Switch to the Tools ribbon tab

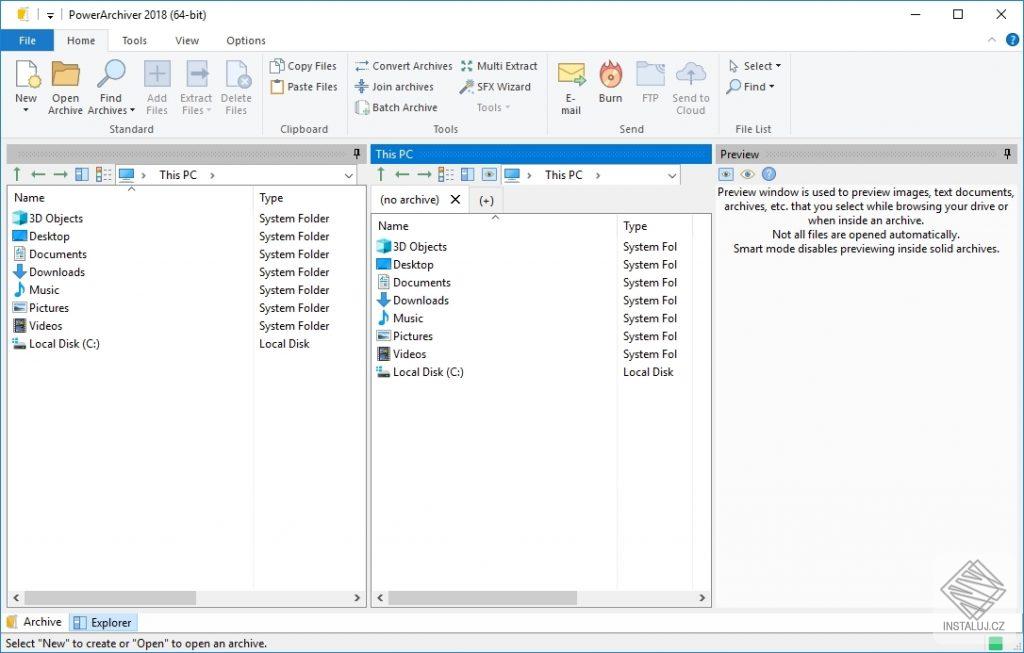(134, 40)
